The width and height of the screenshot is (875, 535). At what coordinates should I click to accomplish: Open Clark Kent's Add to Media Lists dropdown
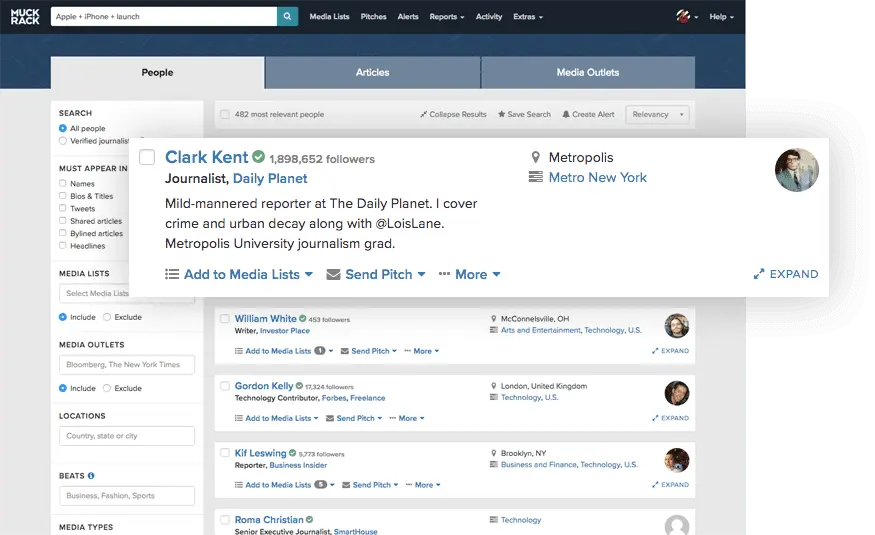pyautogui.click(x=239, y=274)
